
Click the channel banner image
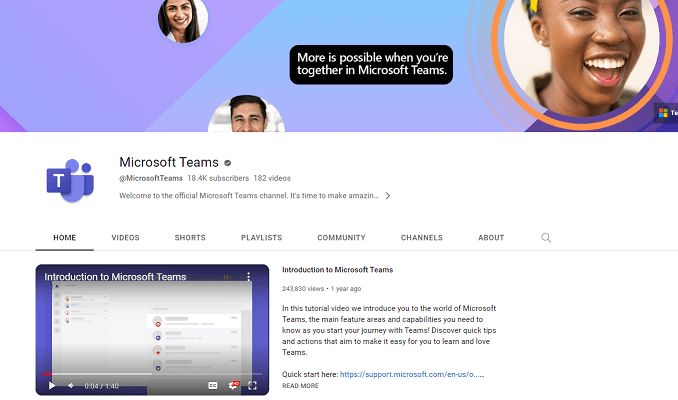pos(339,66)
